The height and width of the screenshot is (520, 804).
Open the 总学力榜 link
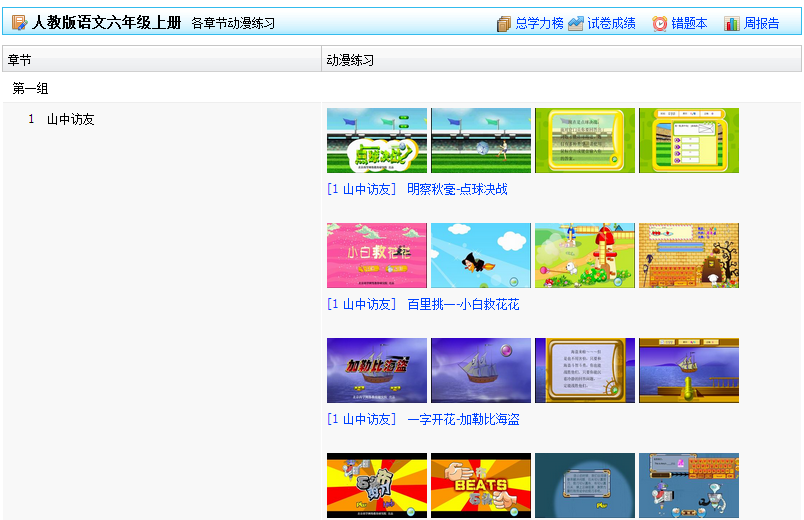point(539,24)
